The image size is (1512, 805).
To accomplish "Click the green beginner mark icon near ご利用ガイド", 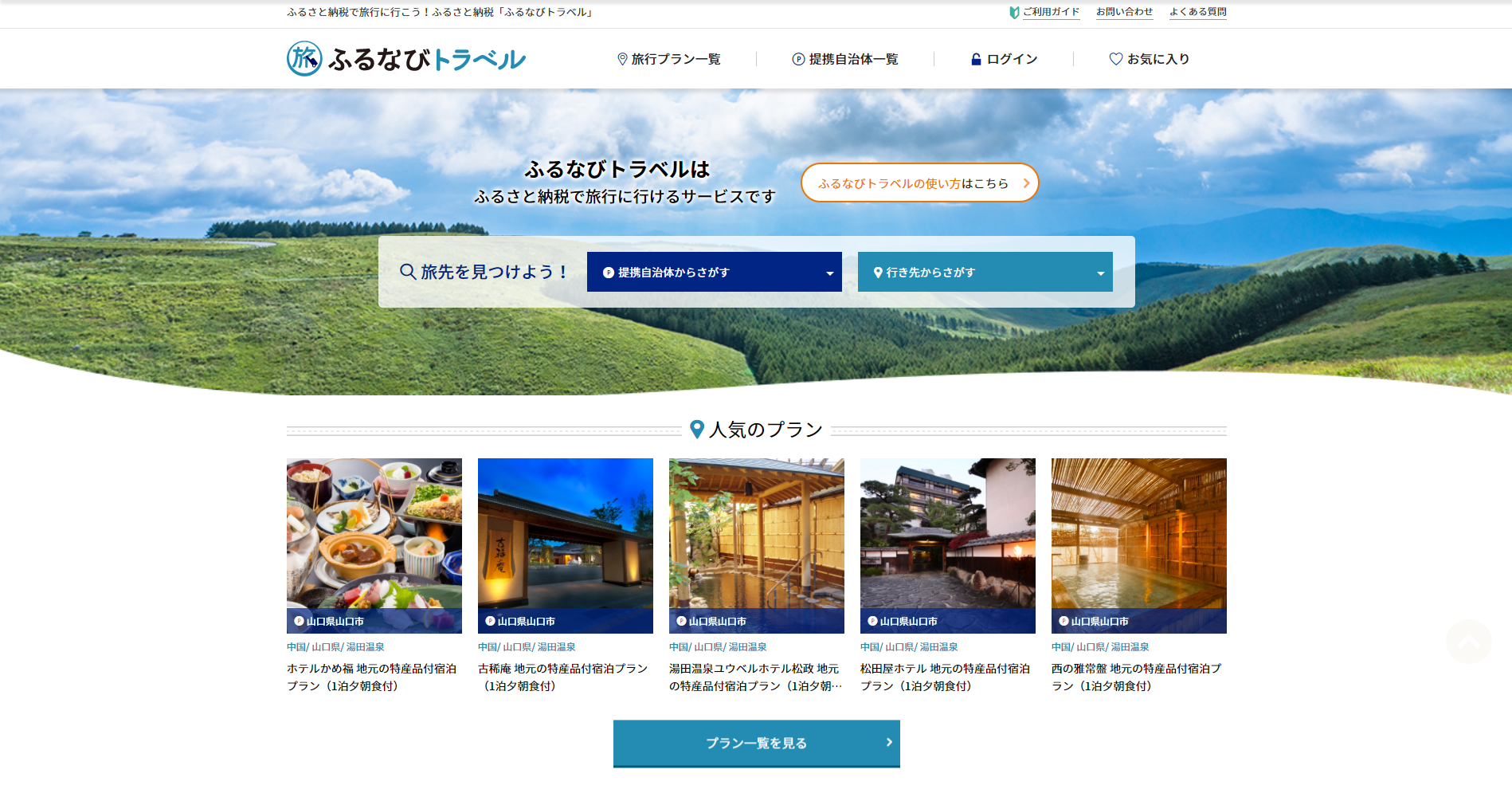I will (1014, 12).
